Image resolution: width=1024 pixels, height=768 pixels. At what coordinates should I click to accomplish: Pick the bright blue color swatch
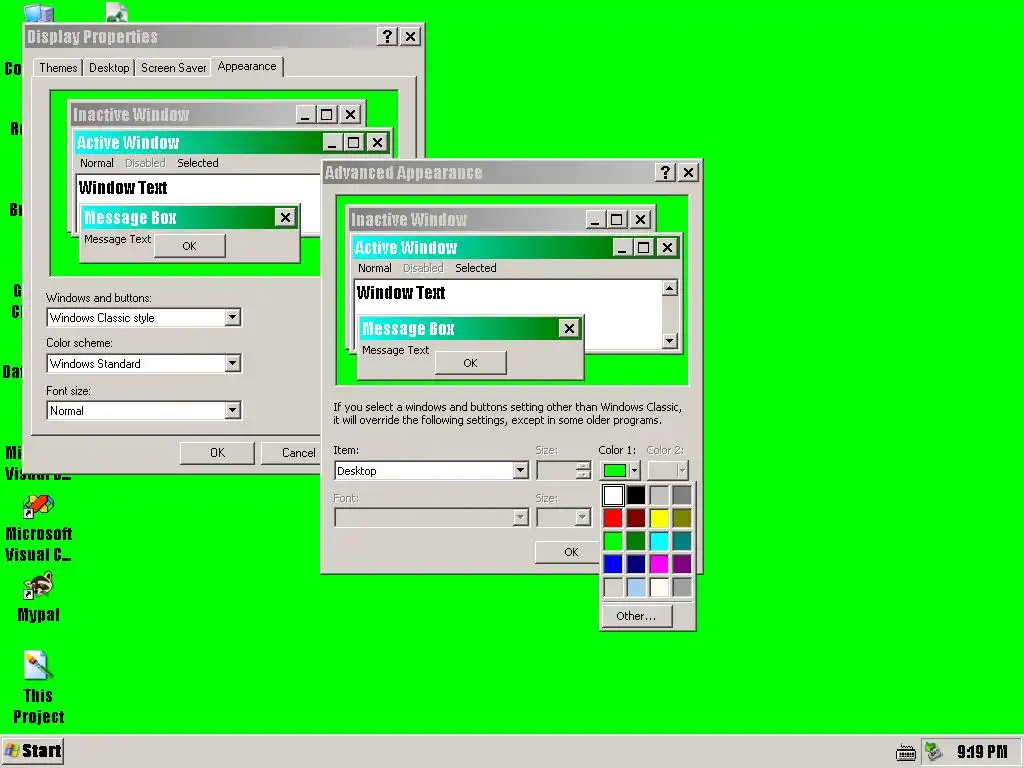point(613,564)
